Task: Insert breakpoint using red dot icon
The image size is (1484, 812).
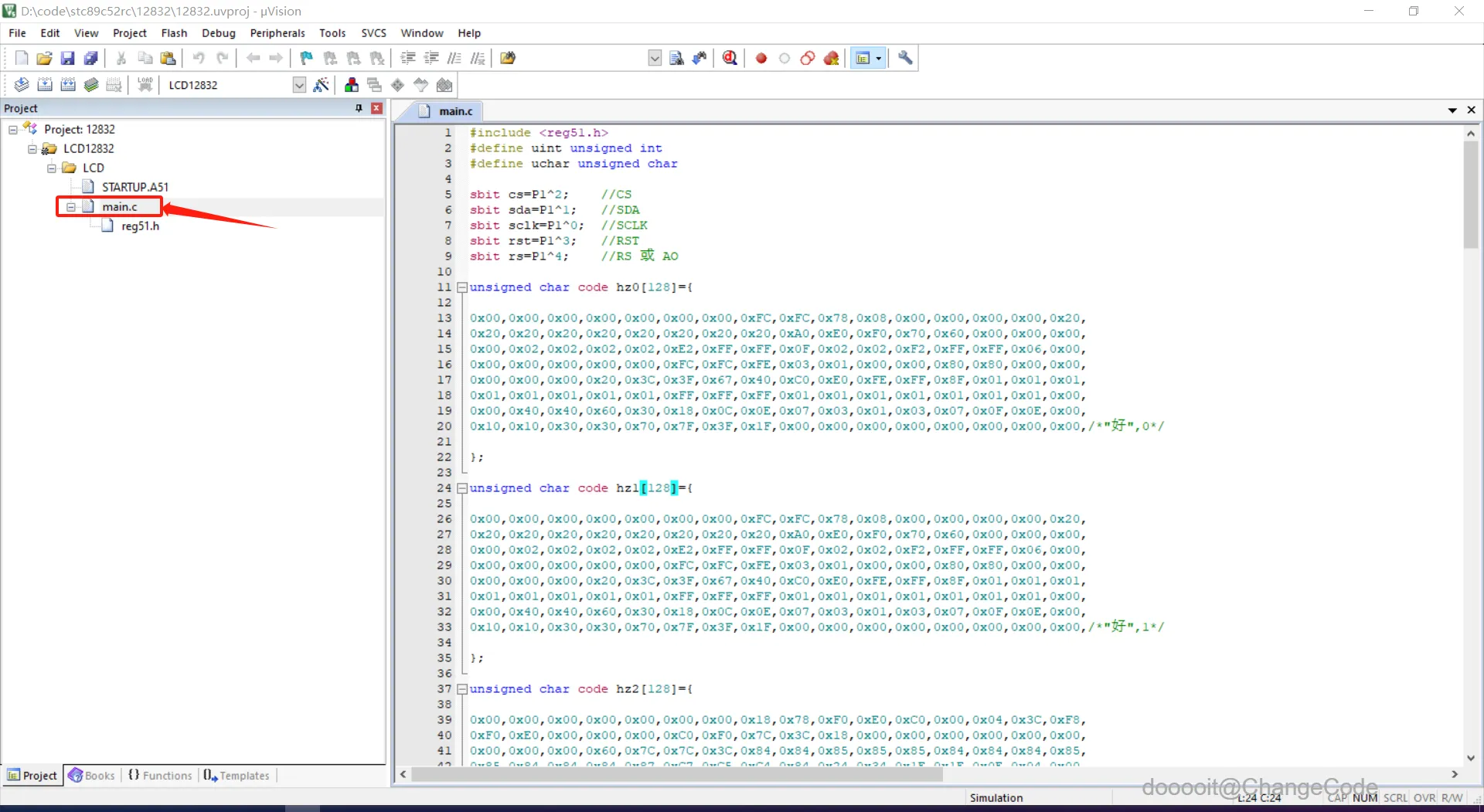Action: point(761,58)
